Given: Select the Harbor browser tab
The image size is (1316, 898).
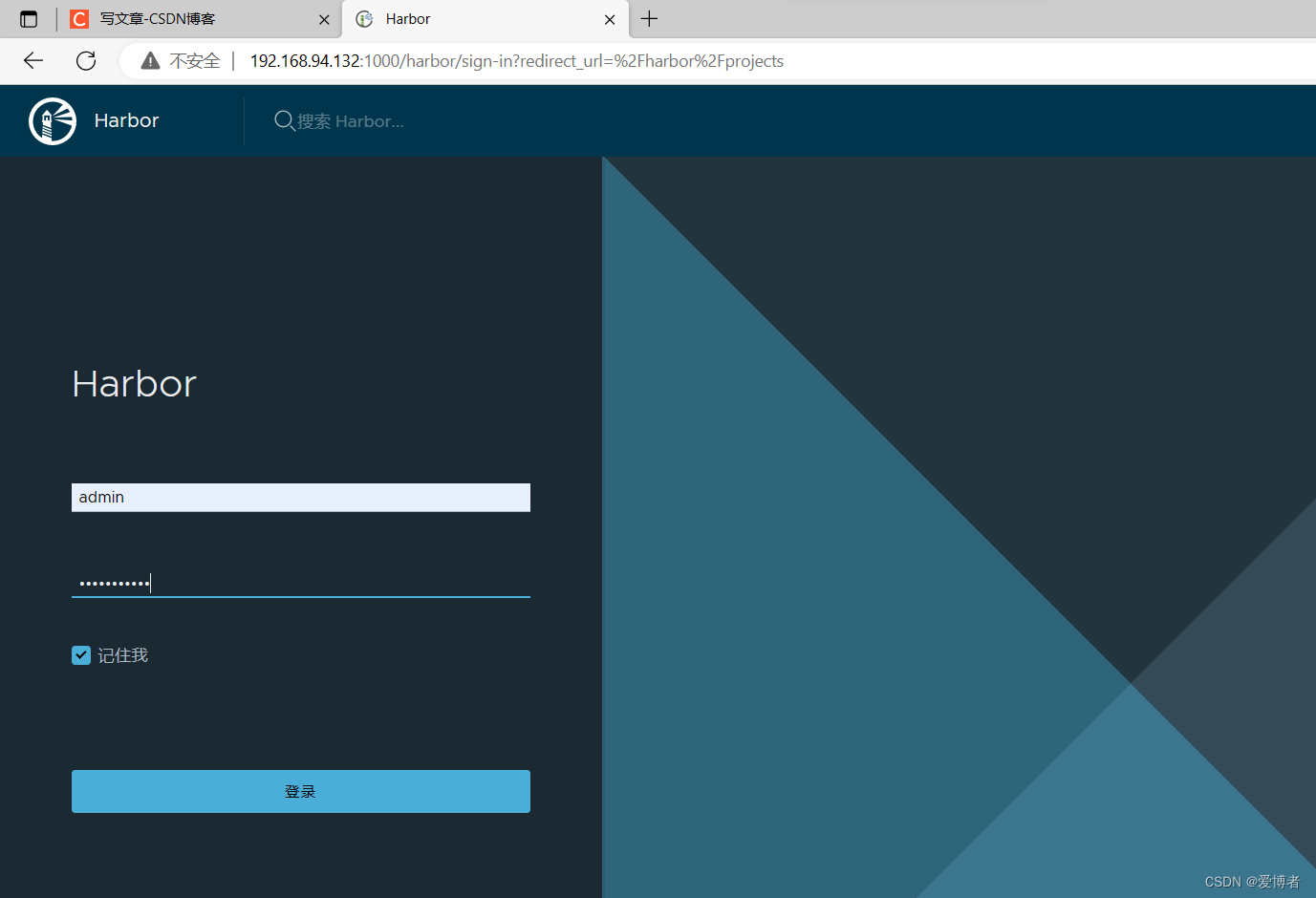Looking at the screenshot, I should tap(485, 19).
